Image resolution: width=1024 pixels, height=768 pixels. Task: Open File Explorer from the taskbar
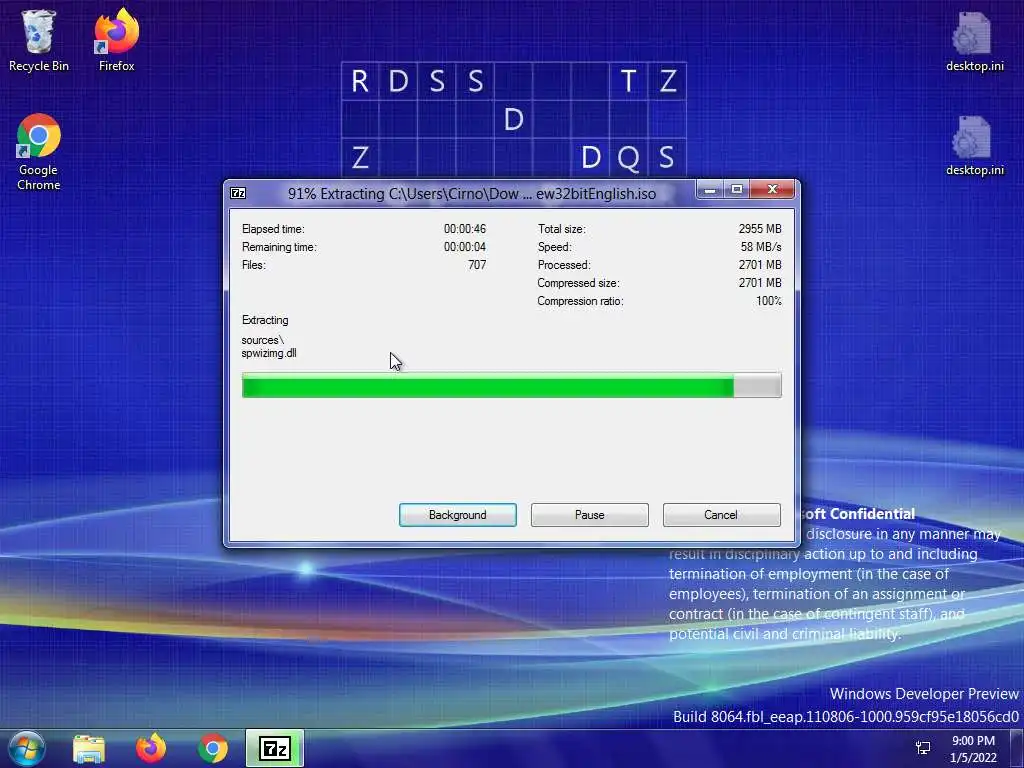(89, 749)
